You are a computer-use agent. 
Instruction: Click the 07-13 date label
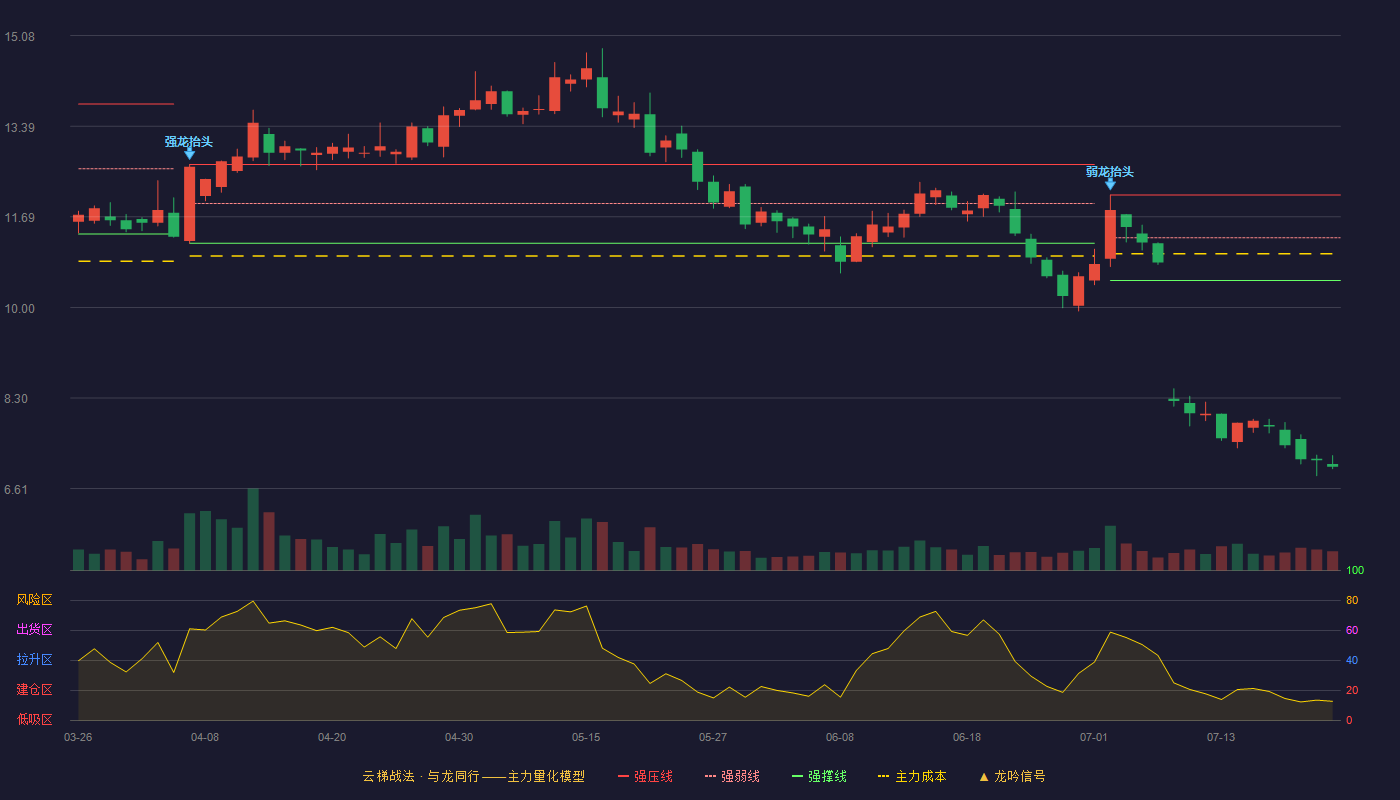[1221, 737]
